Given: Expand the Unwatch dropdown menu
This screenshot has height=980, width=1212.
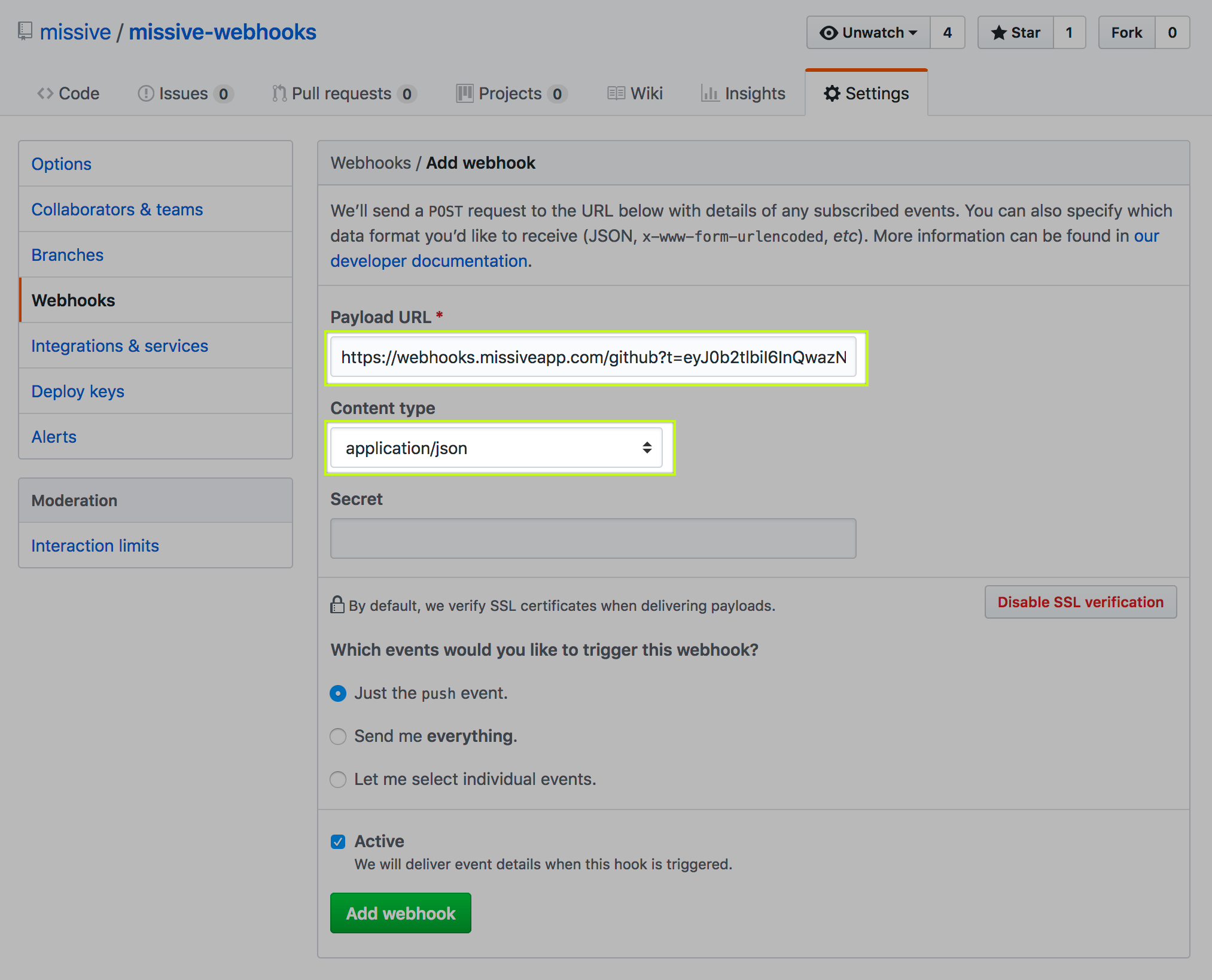Looking at the screenshot, I should coord(869,32).
